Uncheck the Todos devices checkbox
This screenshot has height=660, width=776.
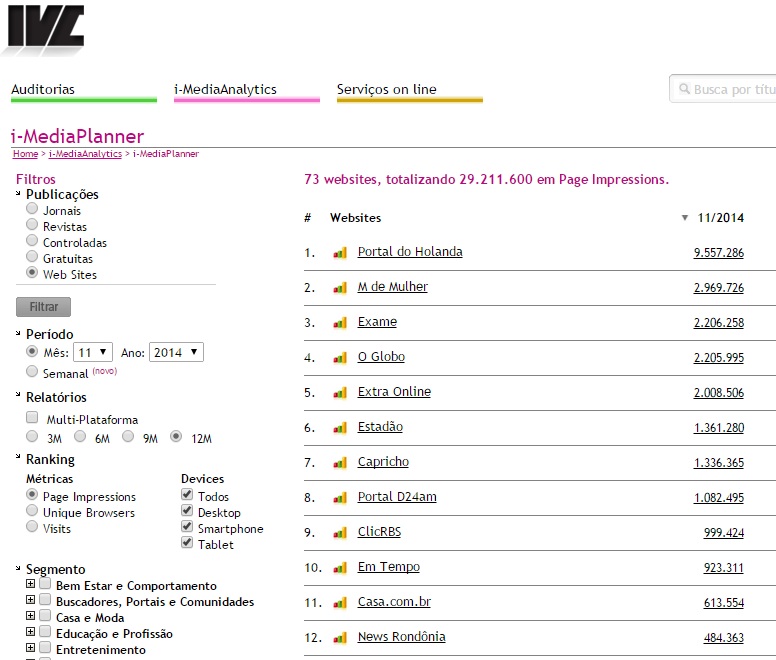(x=187, y=494)
